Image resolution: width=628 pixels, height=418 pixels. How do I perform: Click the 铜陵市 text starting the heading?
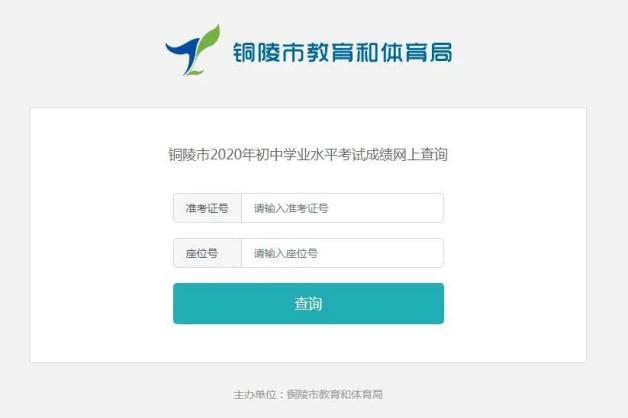[x=189, y=154]
